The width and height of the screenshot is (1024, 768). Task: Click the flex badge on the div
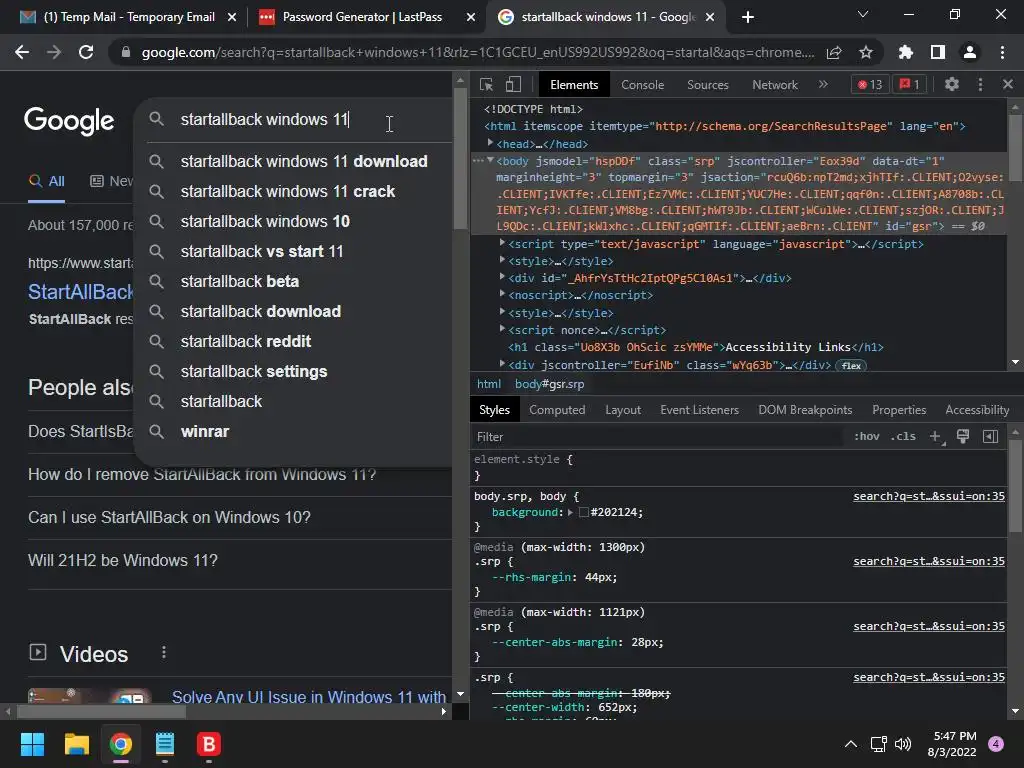(x=850, y=366)
